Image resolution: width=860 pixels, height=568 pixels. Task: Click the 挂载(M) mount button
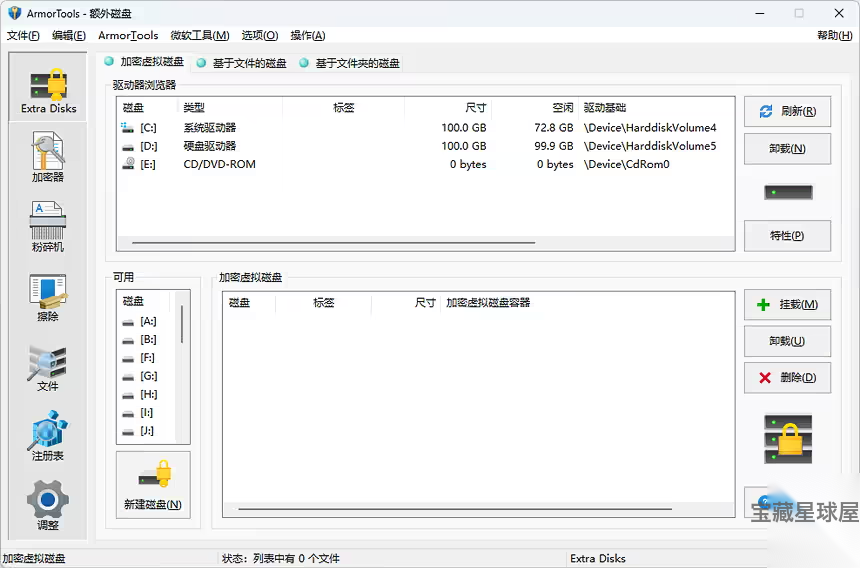pos(787,304)
